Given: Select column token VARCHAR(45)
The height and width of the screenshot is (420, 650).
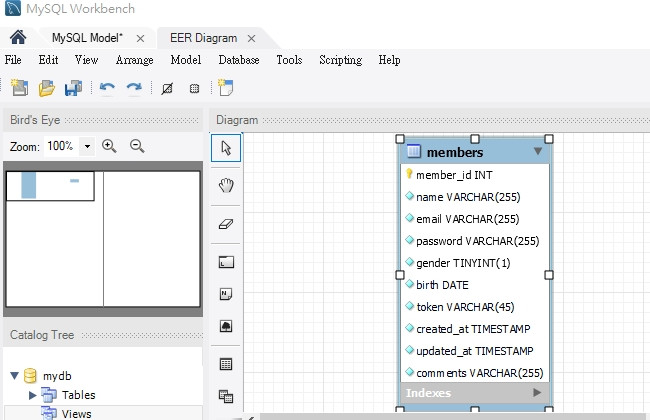Looking at the screenshot, I should 465,307.
